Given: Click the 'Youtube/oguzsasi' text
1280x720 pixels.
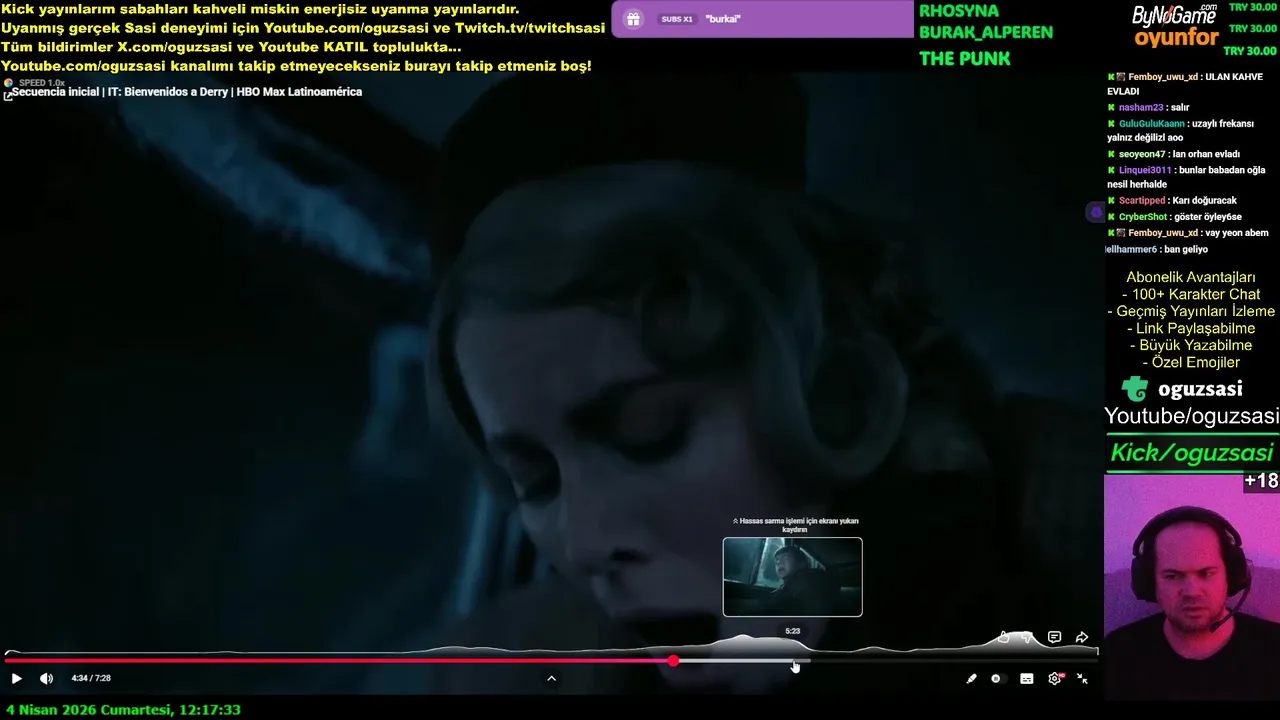Looking at the screenshot, I should [x=1192, y=416].
